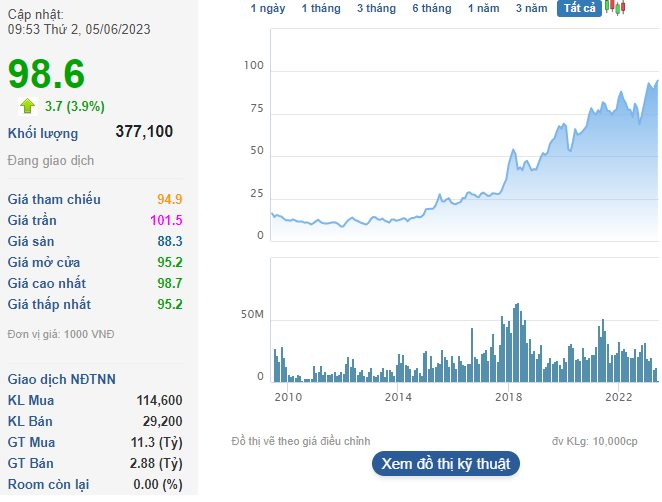662x502 pixels.
Task: Click the "GT Bán" label
Action: [30, 464]
